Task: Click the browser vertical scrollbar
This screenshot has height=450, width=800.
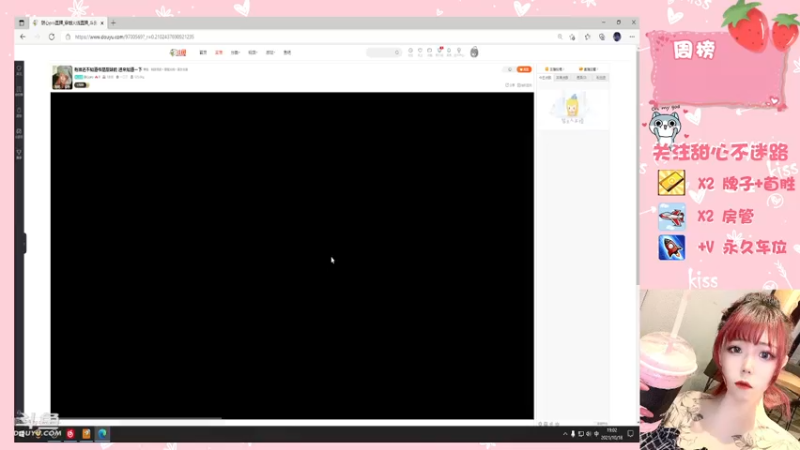Action: tap(637, 166)
